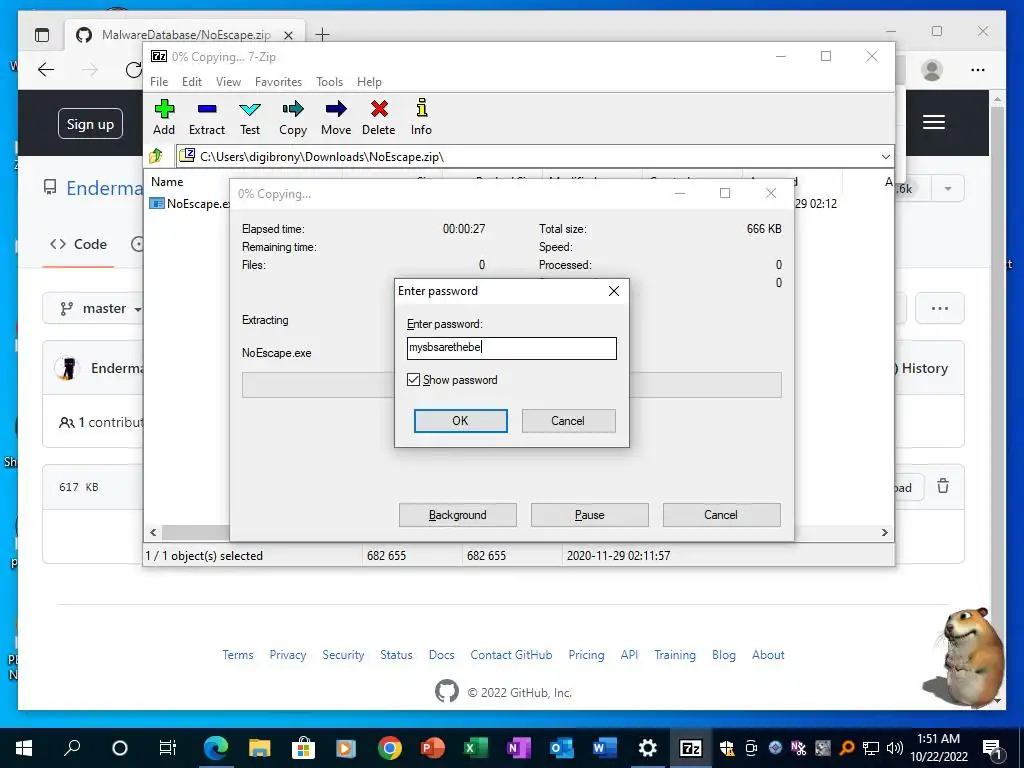Open Windows Search from the taskbar
This screenshot has width=1024, height=768.
[x=72, y=748]
